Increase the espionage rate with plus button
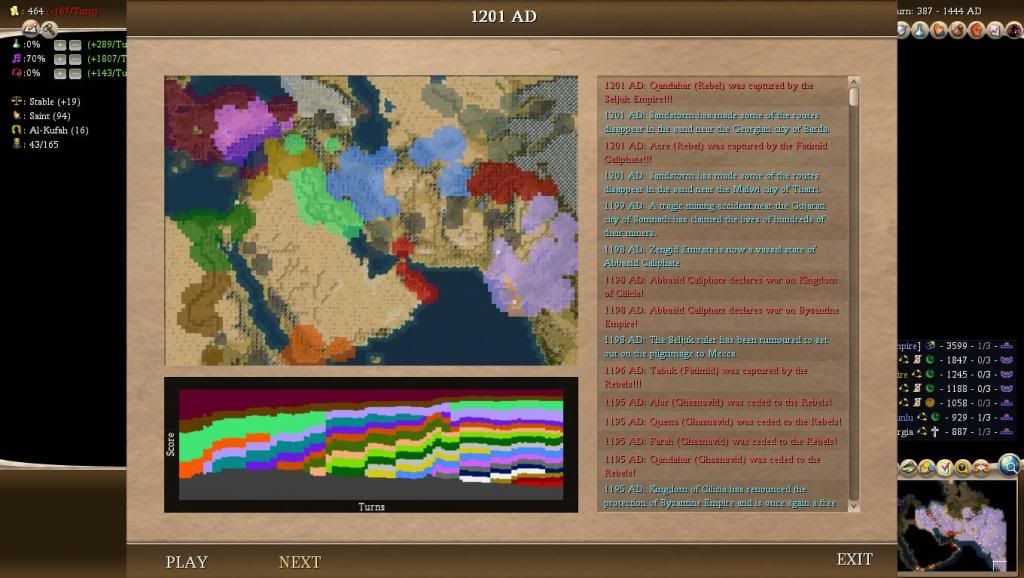Screen dimensions: 1024x578 pyautogui.click(x=60, y=74)
